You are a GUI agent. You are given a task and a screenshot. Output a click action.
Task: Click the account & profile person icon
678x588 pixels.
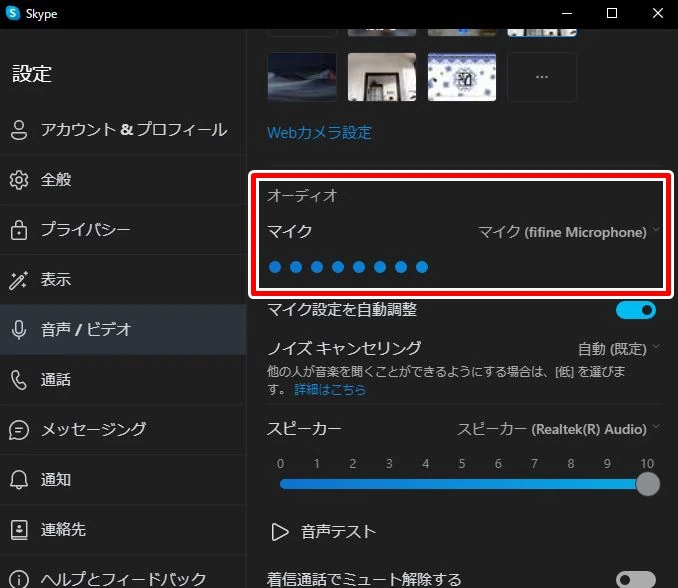(18, 130)
